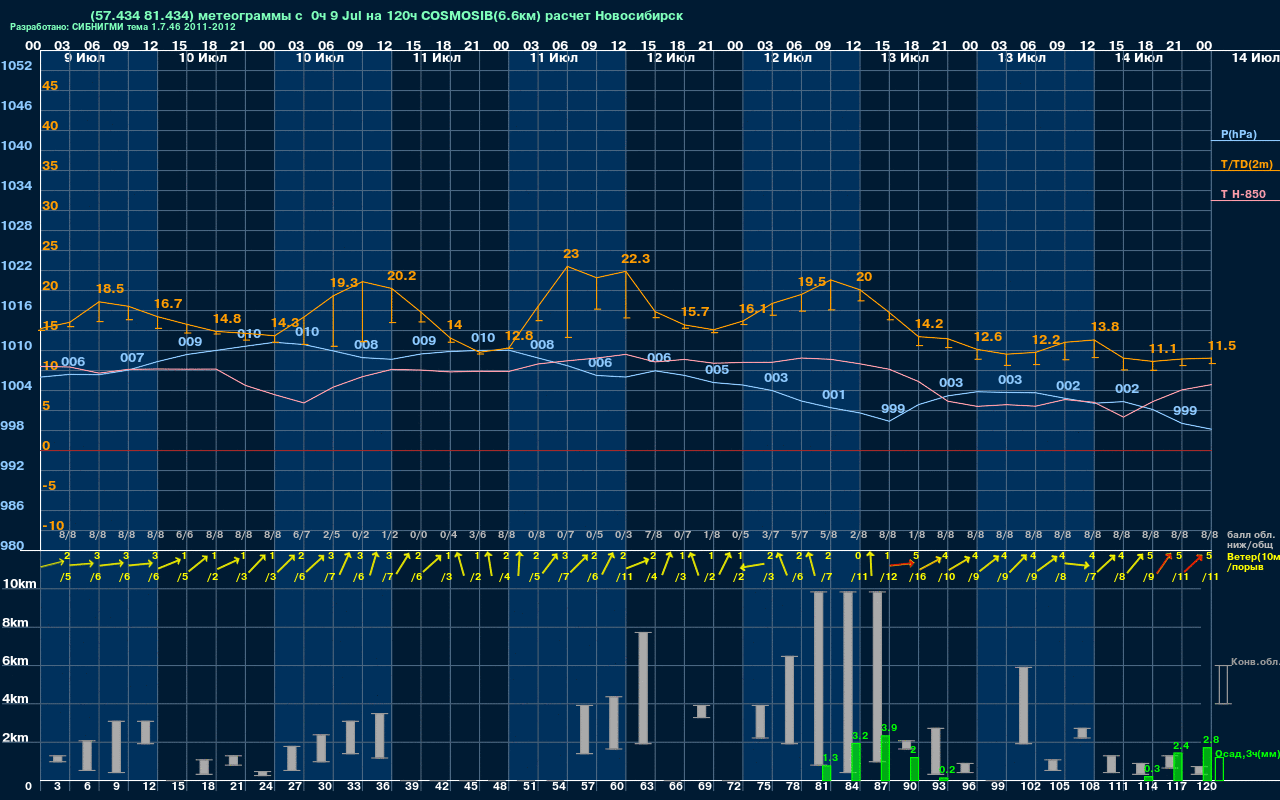Select orange temperature axis label 35
This screenshot has height=800, width=1280.
pyautogui.click(x=50, y=166)
